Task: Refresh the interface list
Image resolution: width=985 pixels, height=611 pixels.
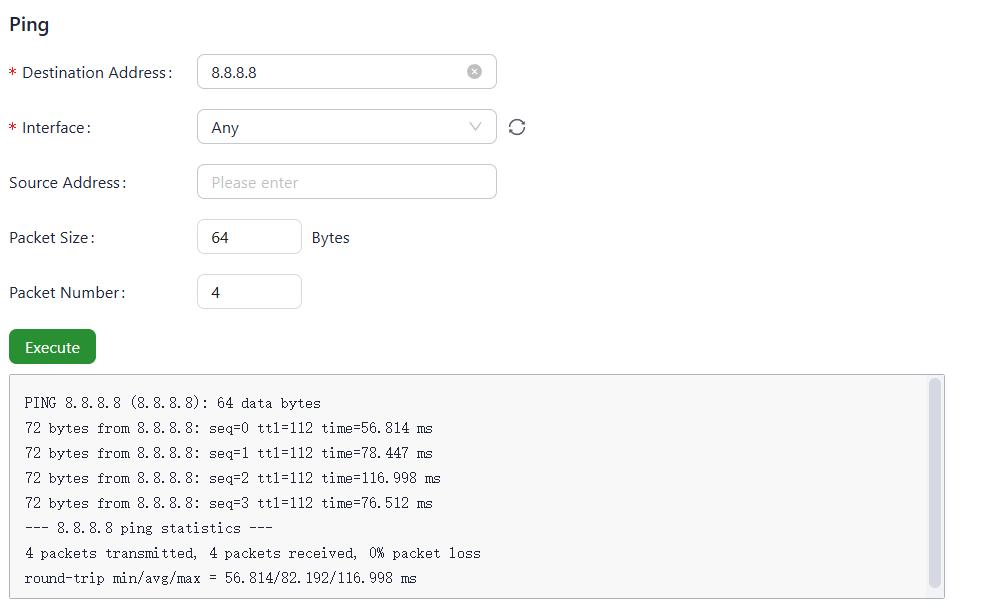Action: (517, 127)
